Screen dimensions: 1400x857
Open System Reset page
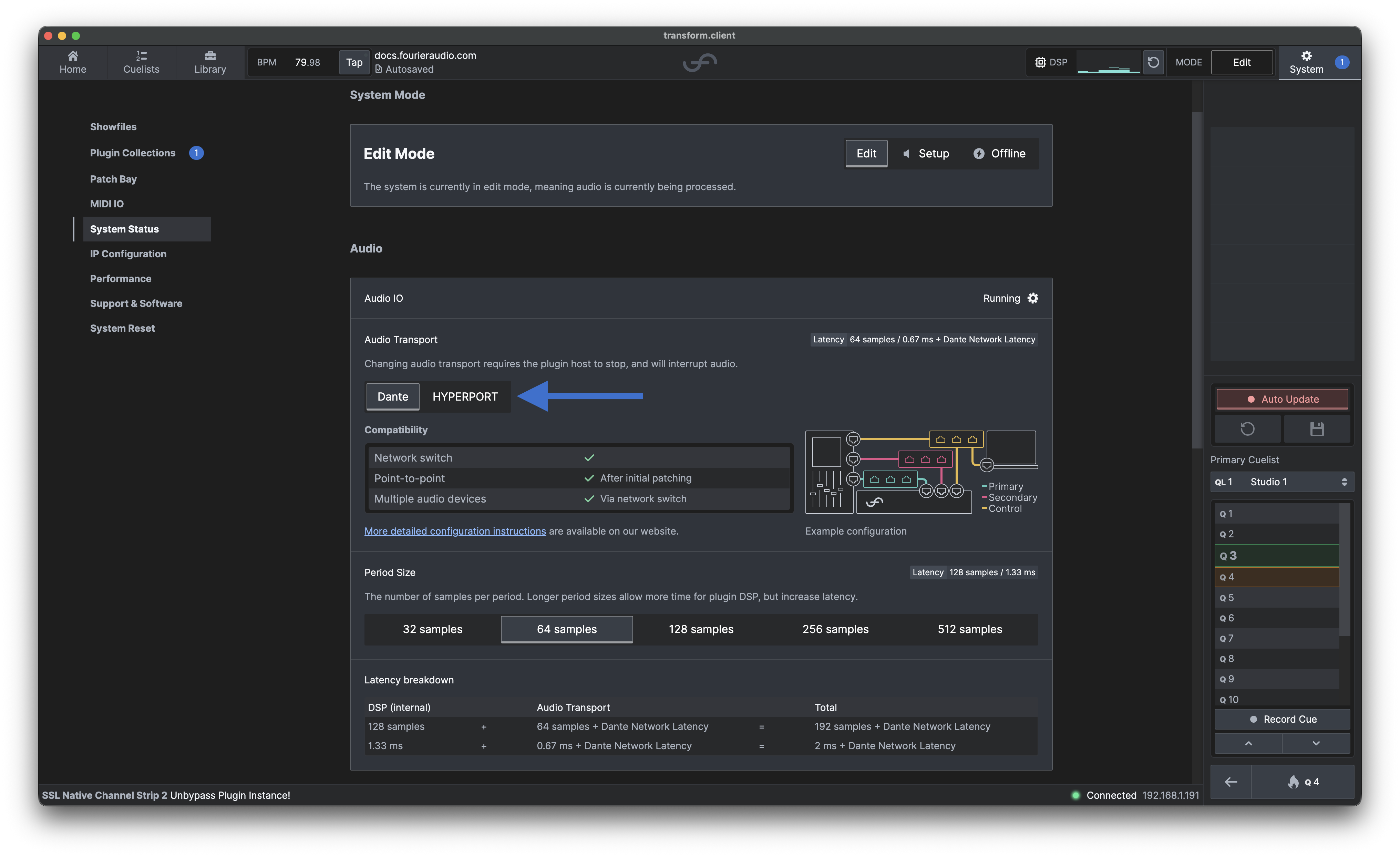click(122, 328)
